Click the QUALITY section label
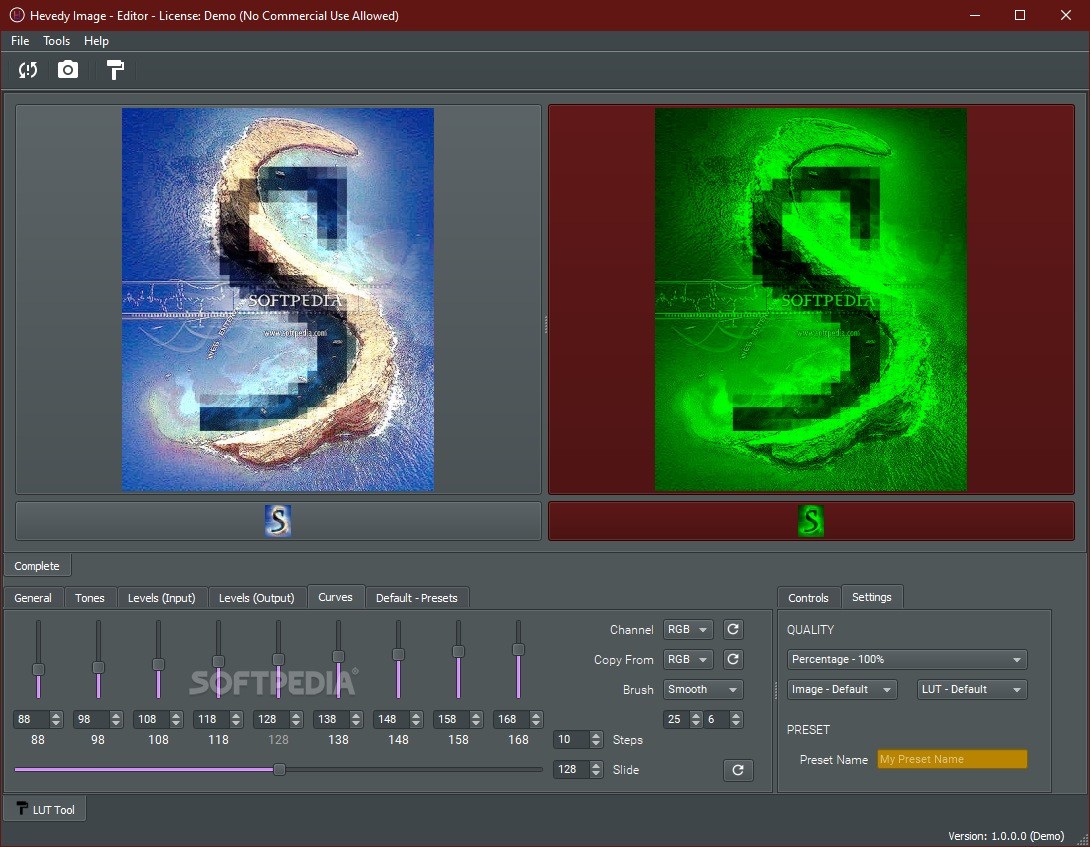 810,629
